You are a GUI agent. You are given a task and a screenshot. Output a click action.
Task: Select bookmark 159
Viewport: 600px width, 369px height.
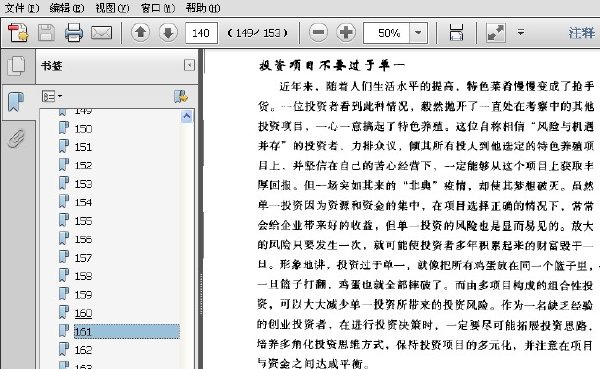83,295
